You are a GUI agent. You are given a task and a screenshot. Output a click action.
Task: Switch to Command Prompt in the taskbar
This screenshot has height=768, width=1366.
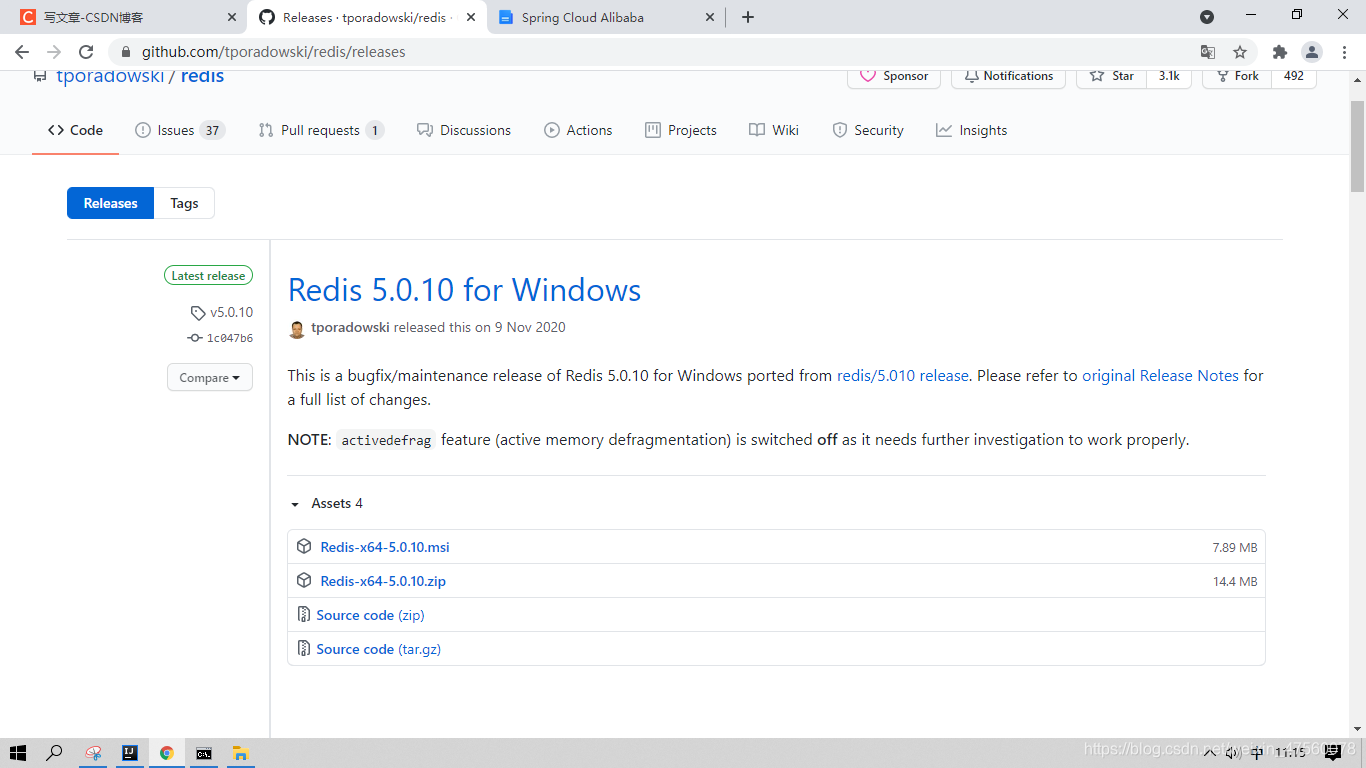[204, 753]
